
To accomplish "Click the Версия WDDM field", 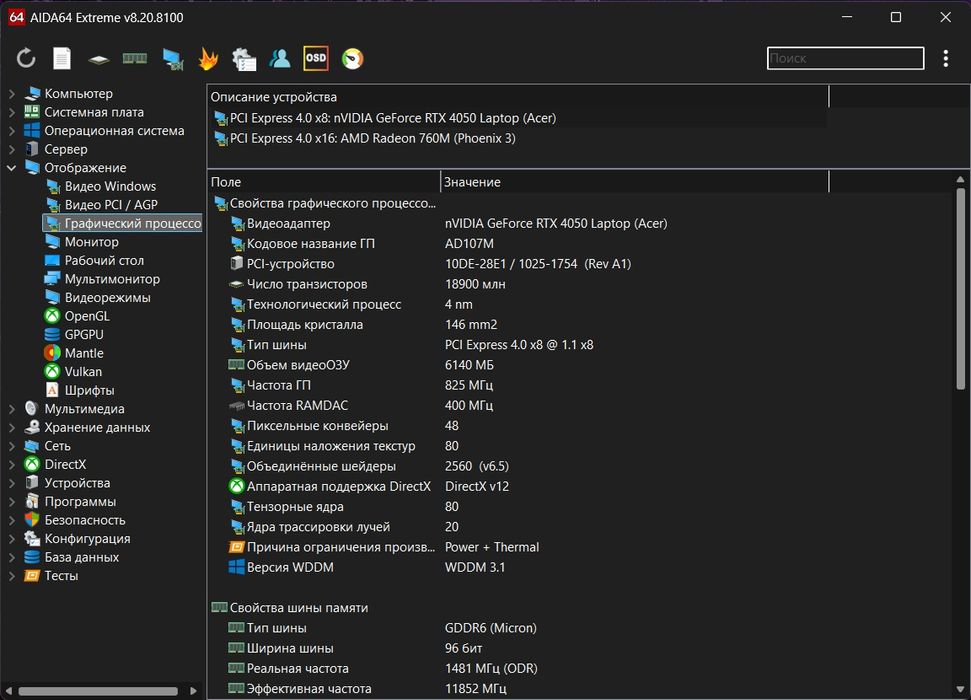I will pyautogui.click(x=290, y=567).
